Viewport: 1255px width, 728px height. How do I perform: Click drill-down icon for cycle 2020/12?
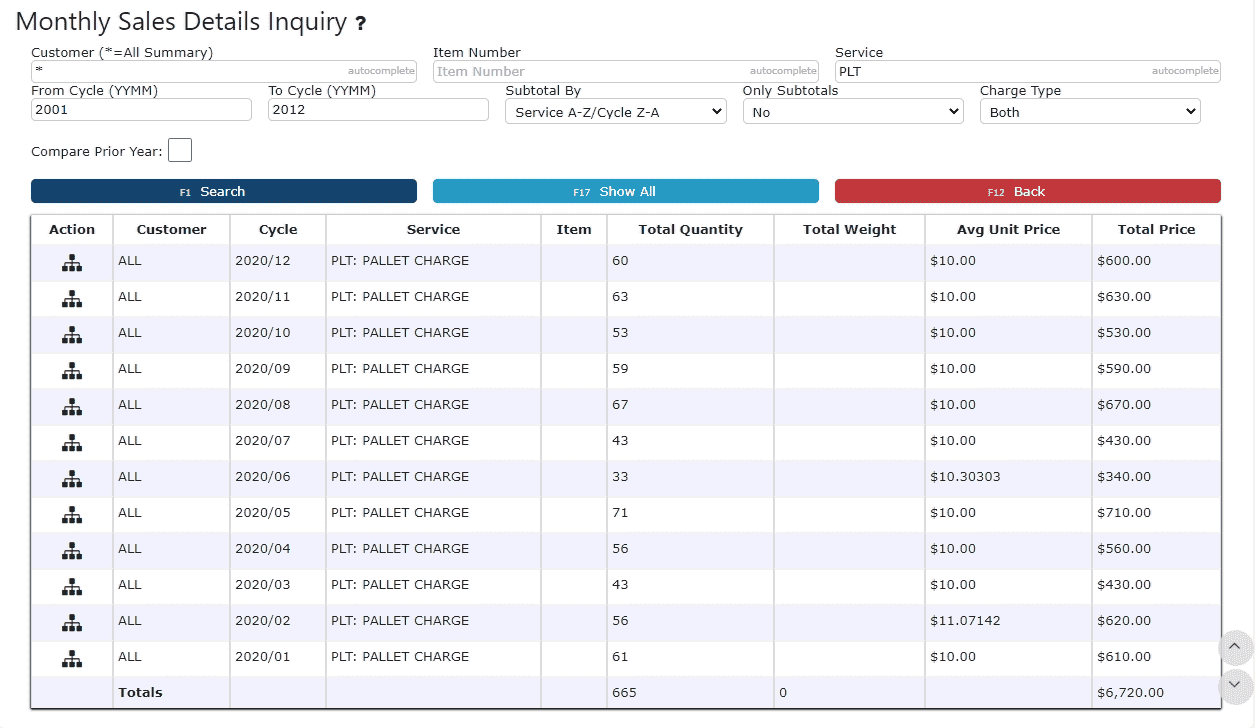pos(72,263)
